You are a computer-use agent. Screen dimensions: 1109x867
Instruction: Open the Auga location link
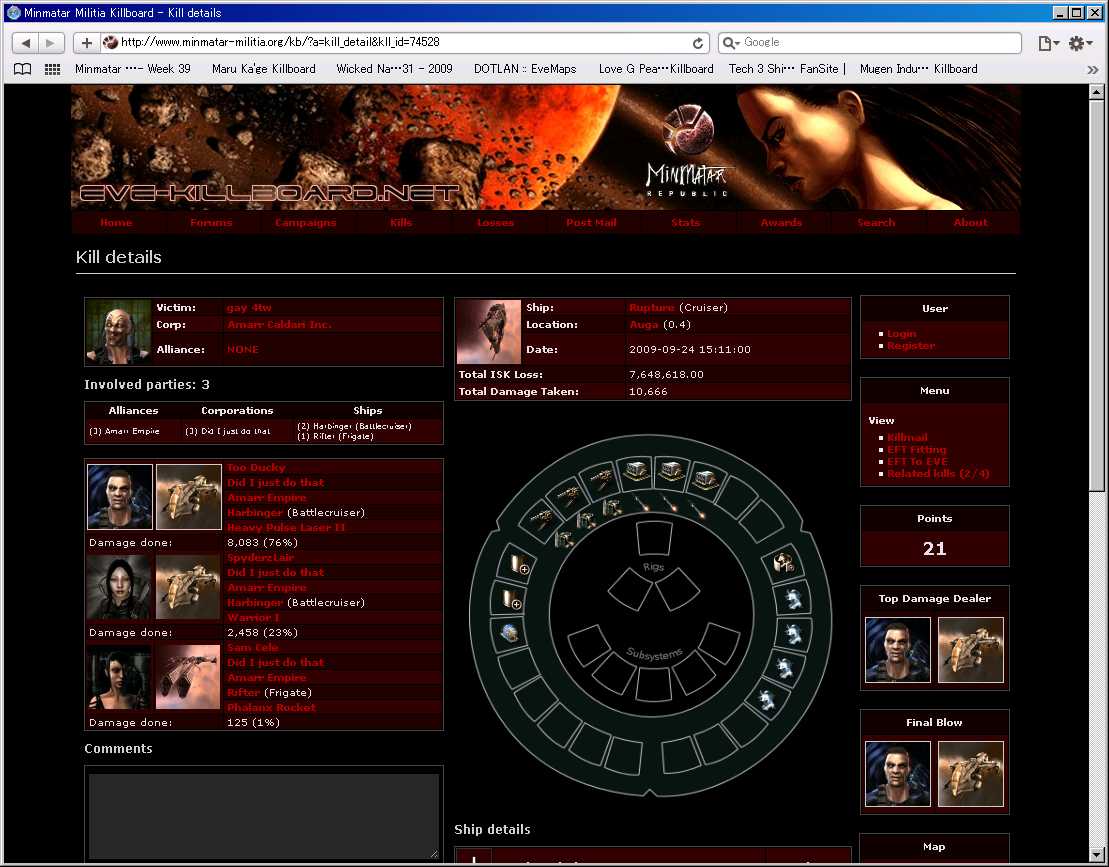[644, 325]
